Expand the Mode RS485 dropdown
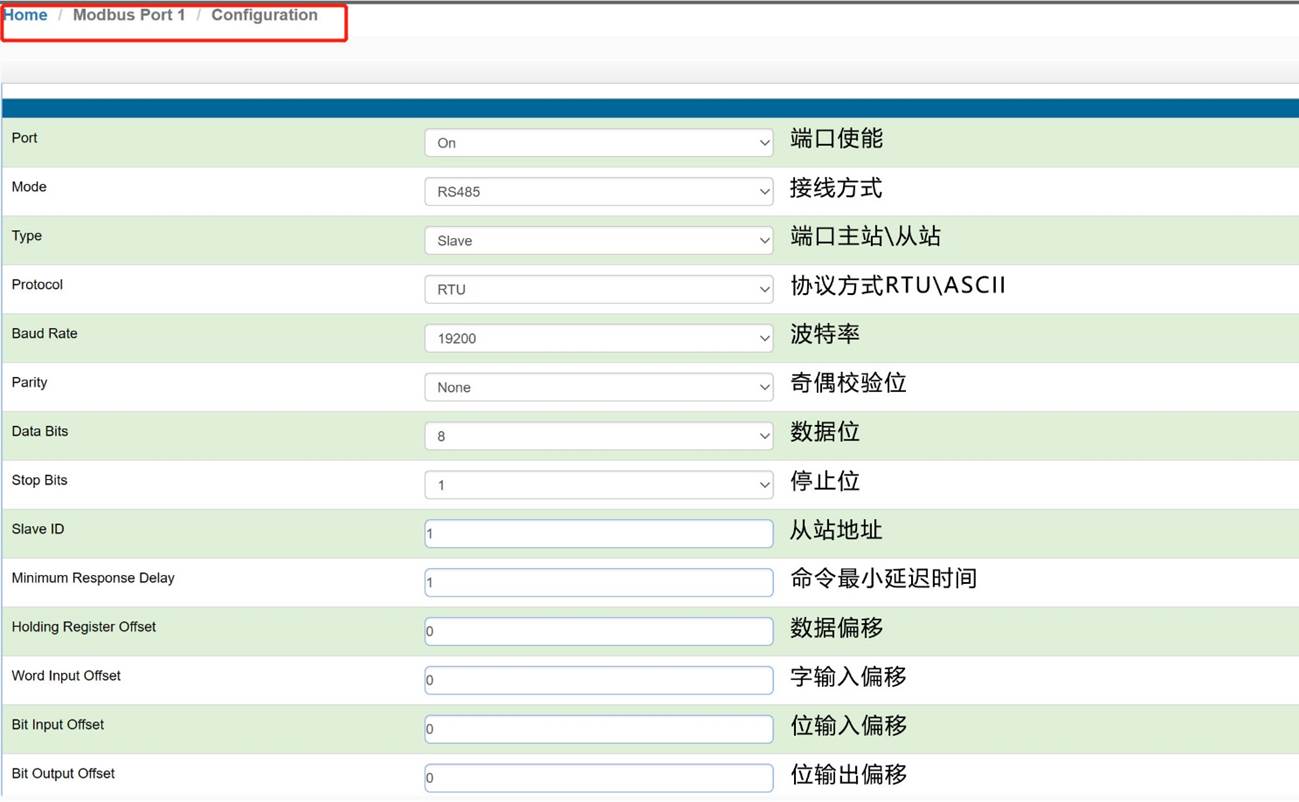 (x=598, y=191)
